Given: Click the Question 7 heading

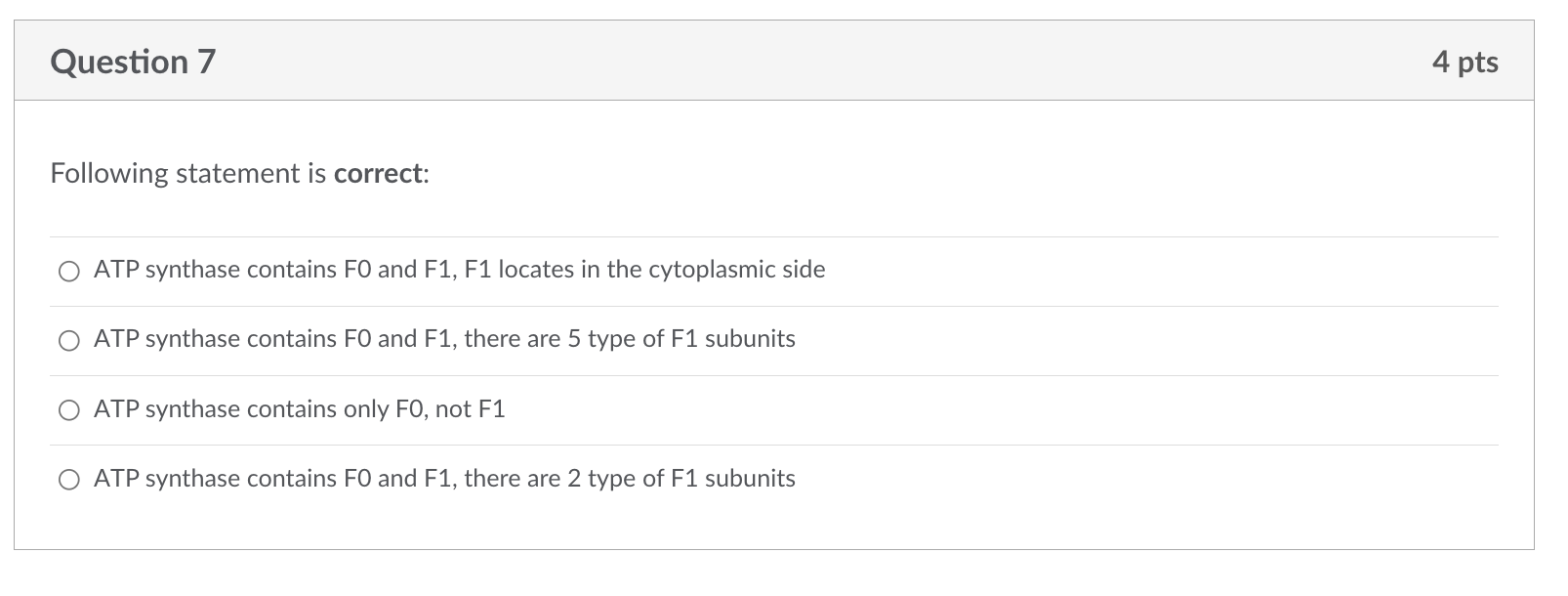Looking at the screenshot, I should (x=132, y=62).
